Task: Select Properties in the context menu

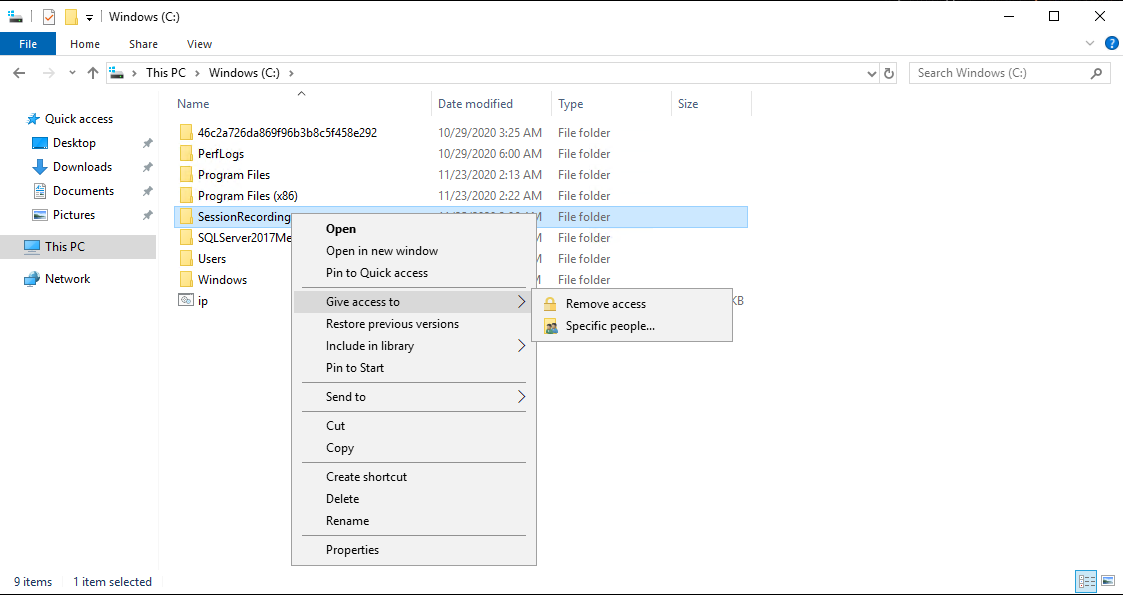Action: [353, 549]
